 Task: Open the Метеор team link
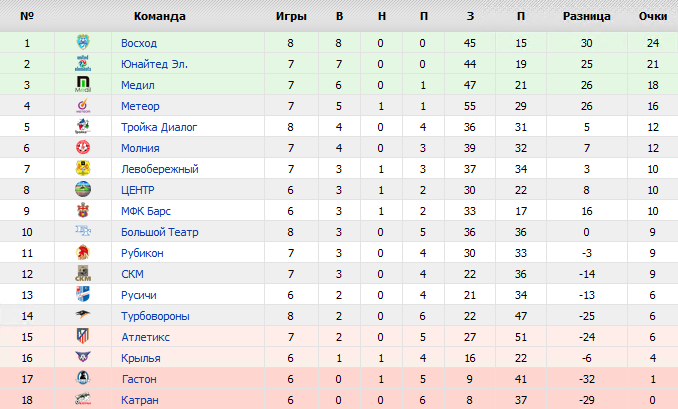(x=140, y=106)
